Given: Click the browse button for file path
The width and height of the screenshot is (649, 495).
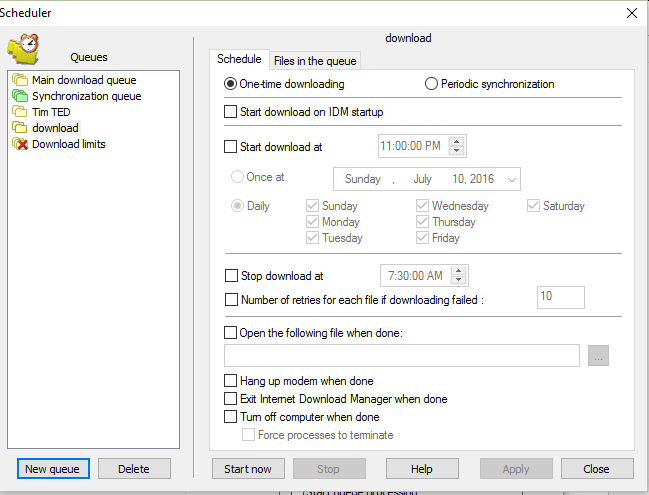Looking at the screenshot, I should 598,355.
